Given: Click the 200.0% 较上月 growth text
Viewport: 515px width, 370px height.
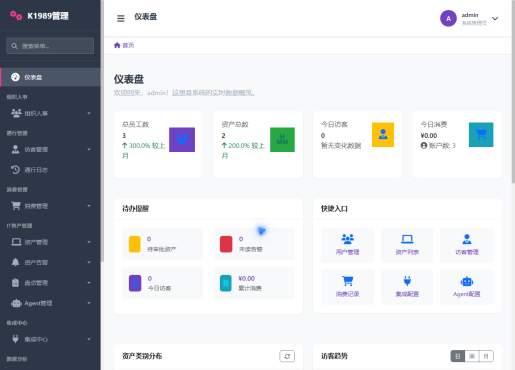Looking at the screenshot, I should coord(244,151).
